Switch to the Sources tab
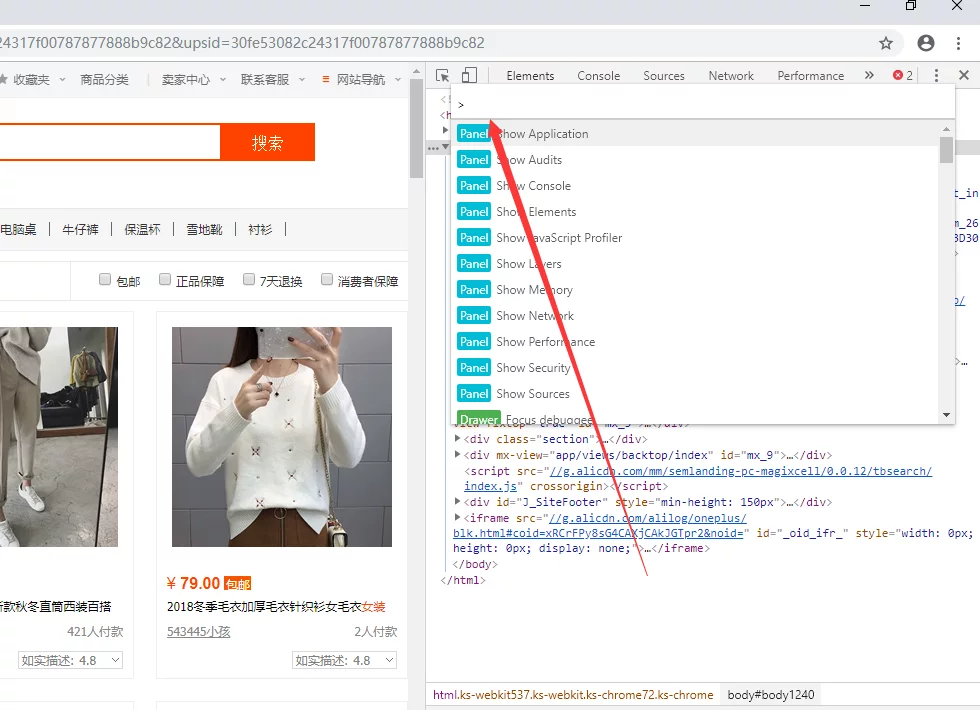This screenshot has height=710, width=980. tap(664, 76)
